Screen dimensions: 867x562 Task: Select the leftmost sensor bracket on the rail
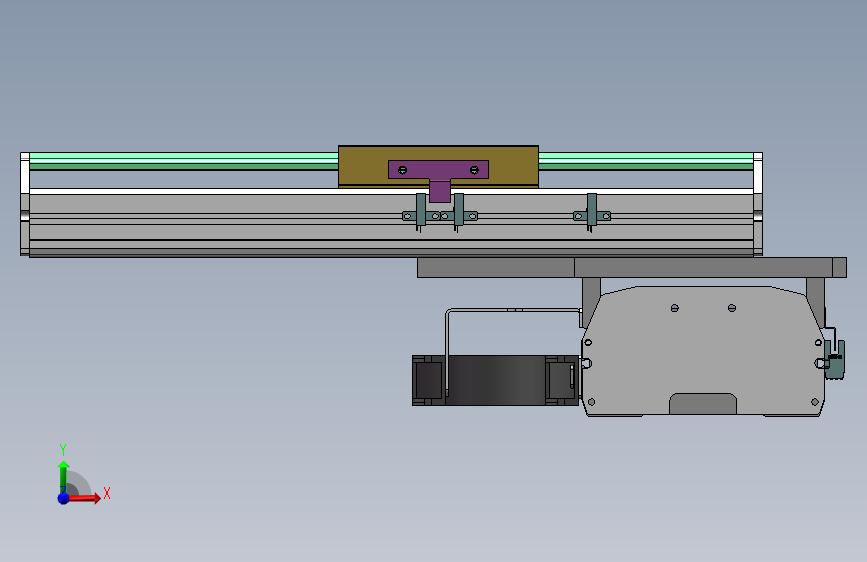coord(421,214)
